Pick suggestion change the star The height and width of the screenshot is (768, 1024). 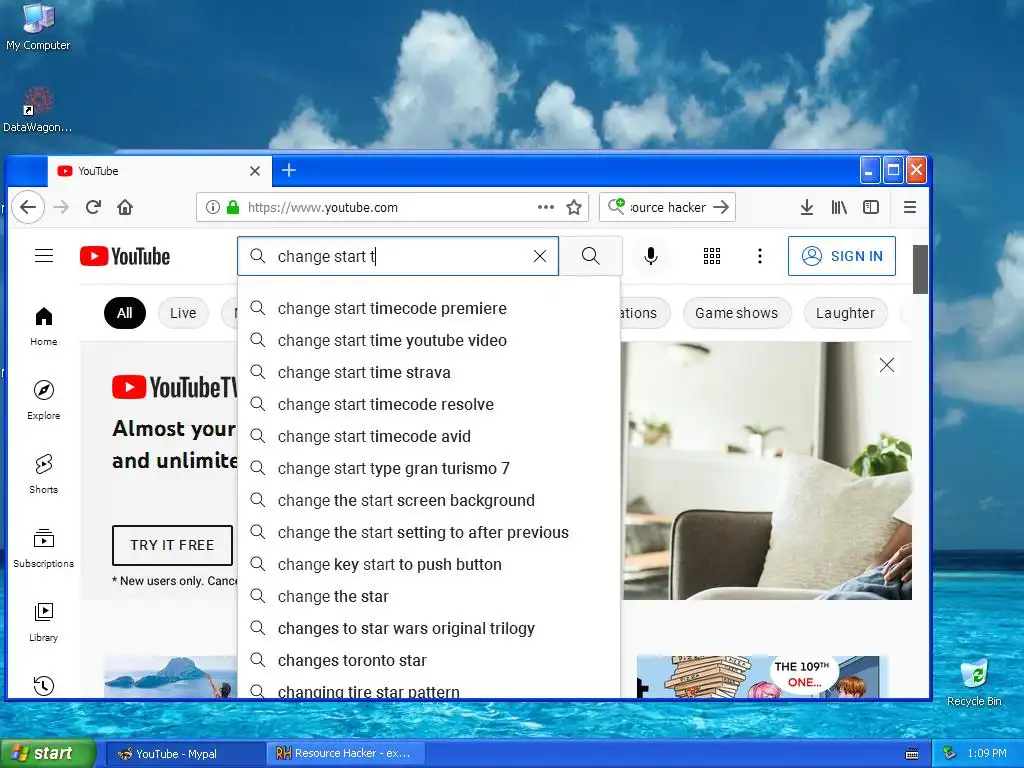(429, 596)
